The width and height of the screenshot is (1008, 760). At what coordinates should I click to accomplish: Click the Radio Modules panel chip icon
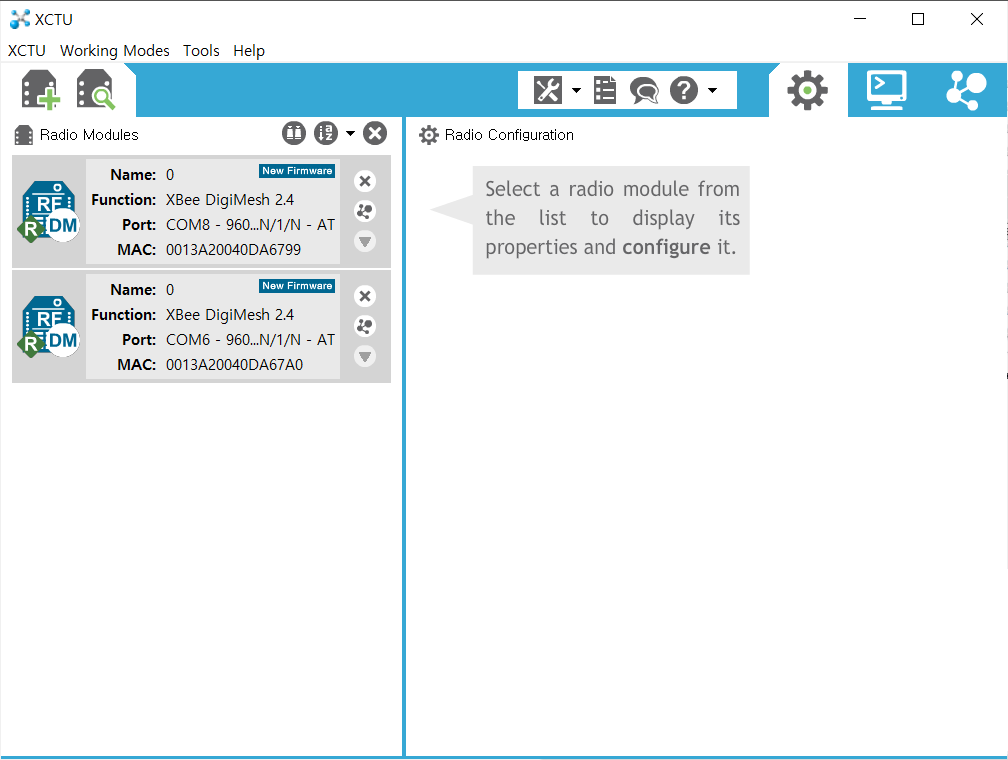pyautogui.click(x=24, y=135)
